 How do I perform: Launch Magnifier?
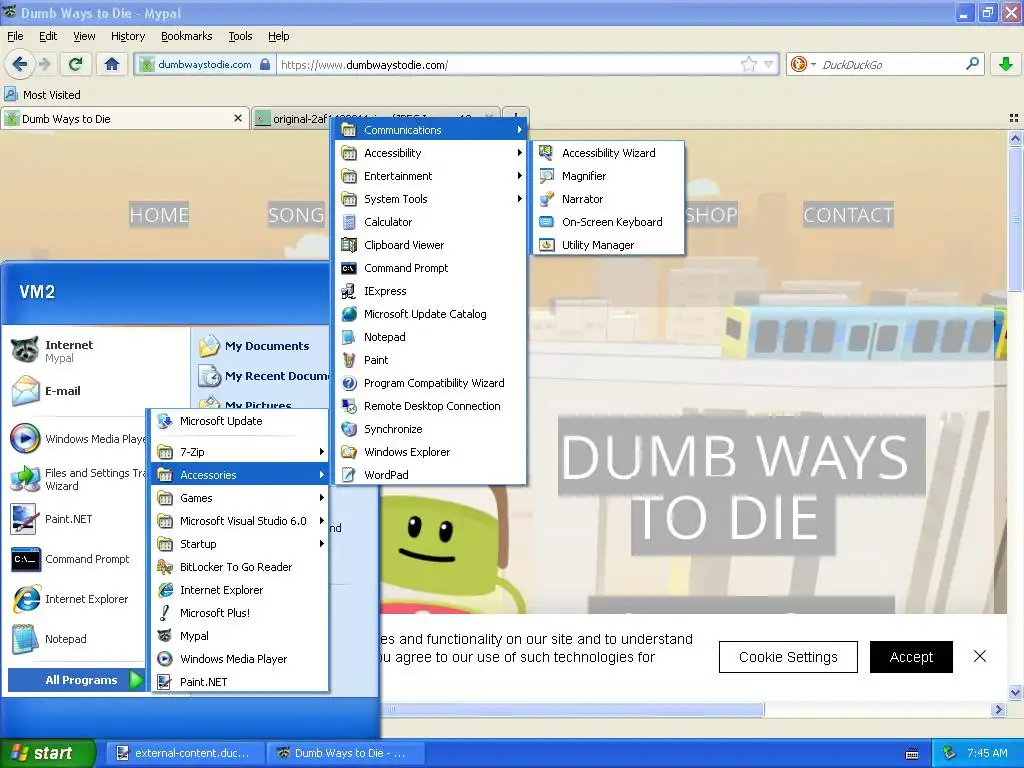(609, 176)
